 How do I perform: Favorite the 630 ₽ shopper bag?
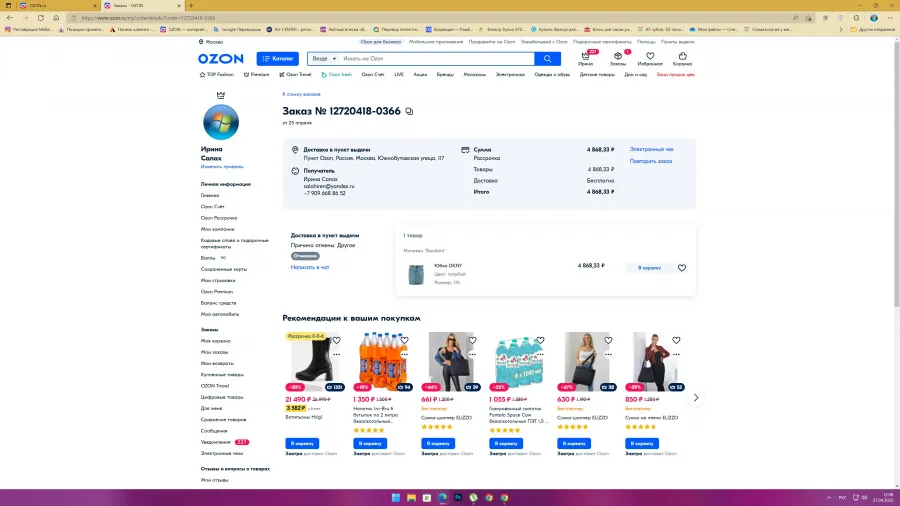[608, 340]
